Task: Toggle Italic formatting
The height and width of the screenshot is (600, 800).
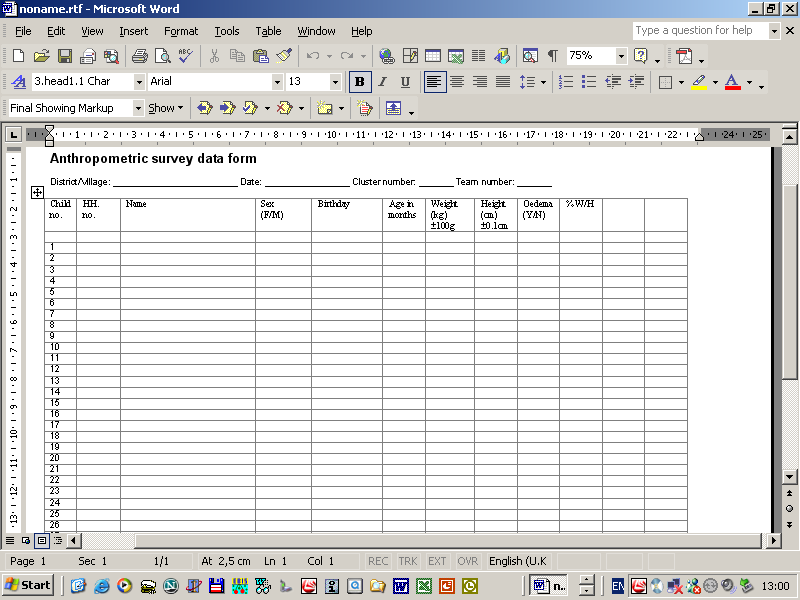Action: point(382,82)
